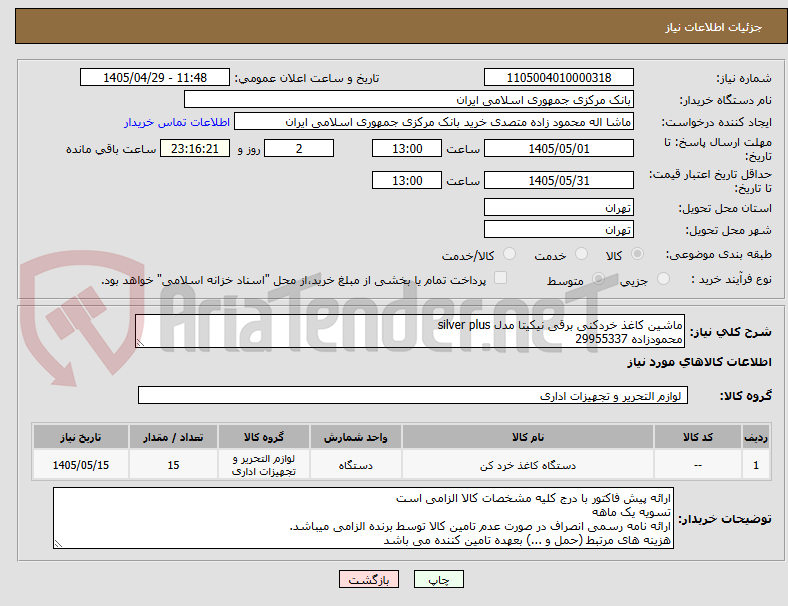Click the remaining time field 23:16:21

point(195,149)
